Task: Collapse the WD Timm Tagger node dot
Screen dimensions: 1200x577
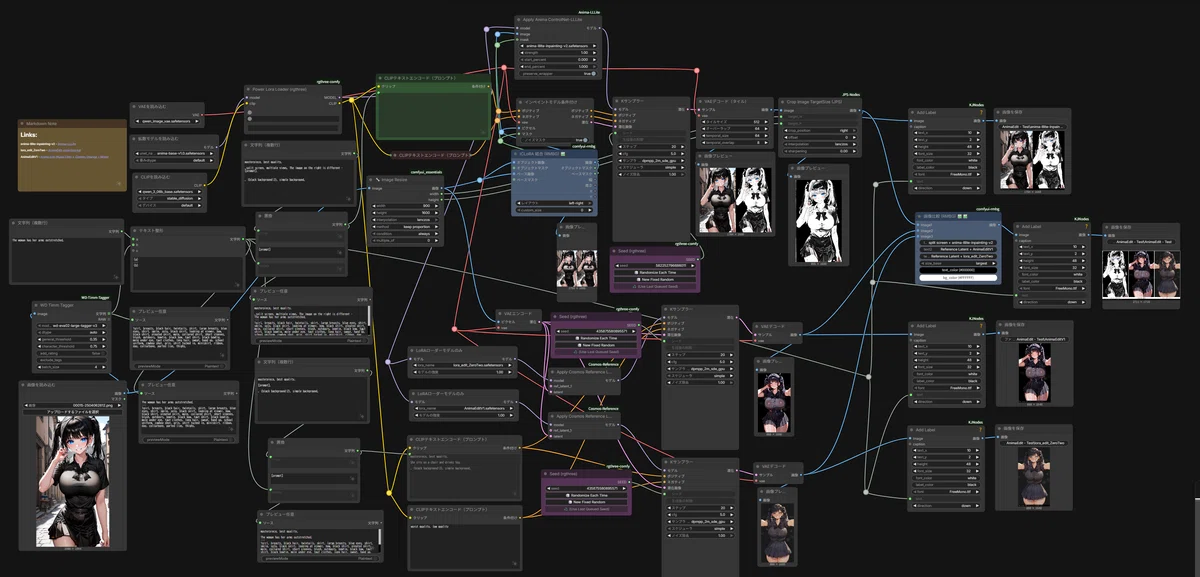Action: pyautogui.click(x=38, y=304)
